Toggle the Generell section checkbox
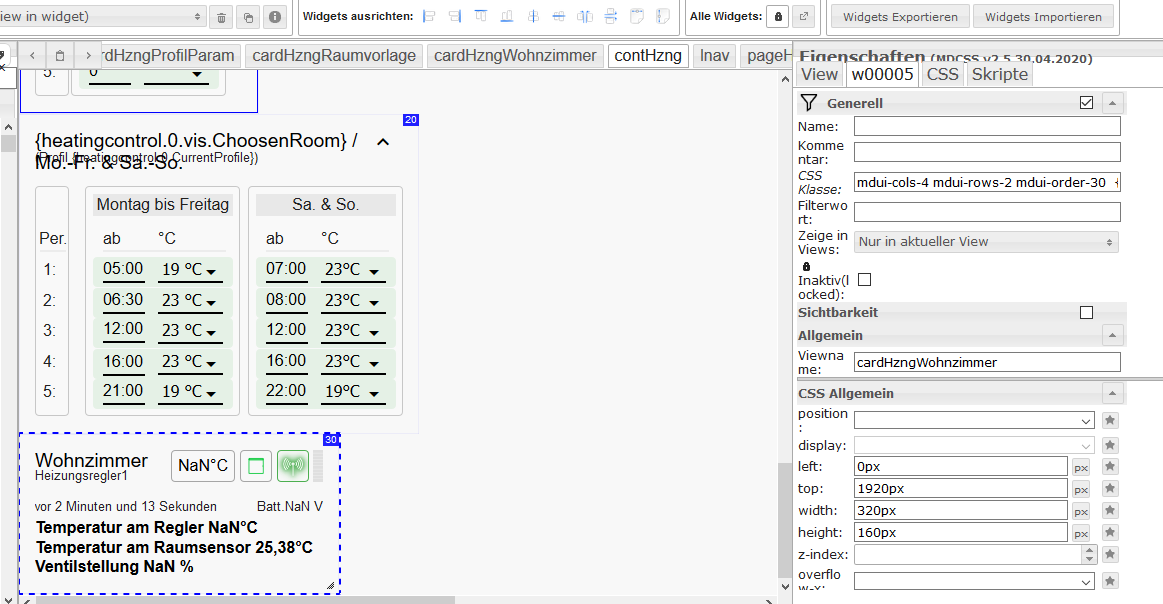Image resolution: width=1163 pixels, height=604 pixels. [x=1086, y=103]
